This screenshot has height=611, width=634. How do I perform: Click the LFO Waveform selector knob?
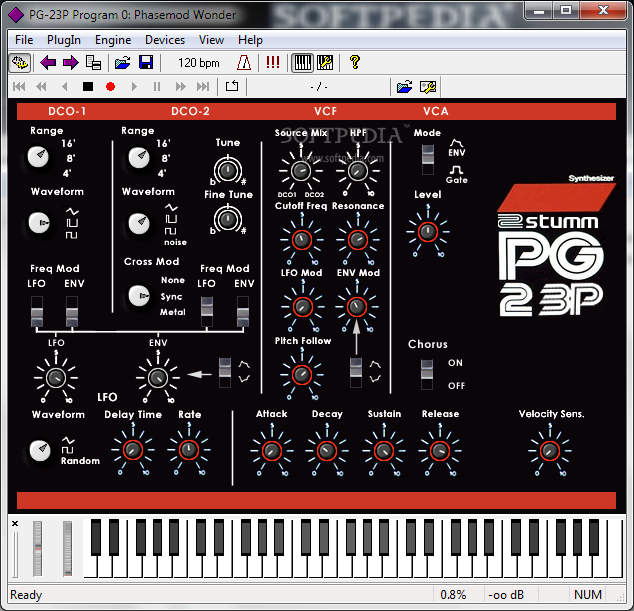[x=40, y=450]
